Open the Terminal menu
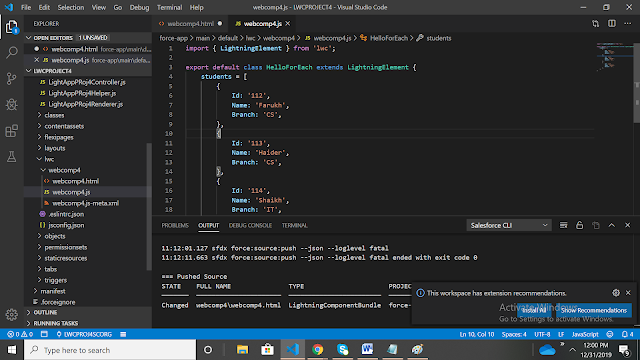 tap(169, 7)
